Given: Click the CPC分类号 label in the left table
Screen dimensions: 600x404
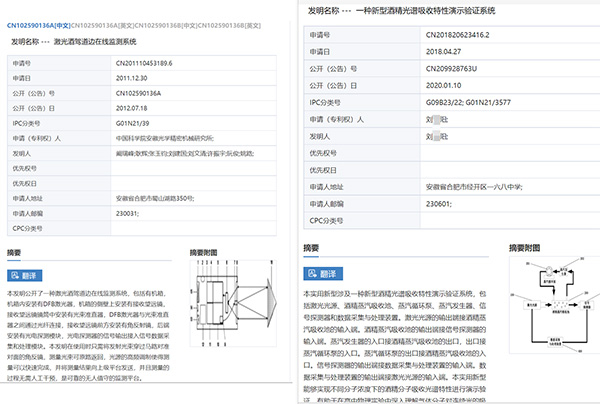Looking at the screenshot, I should [28, 228].
